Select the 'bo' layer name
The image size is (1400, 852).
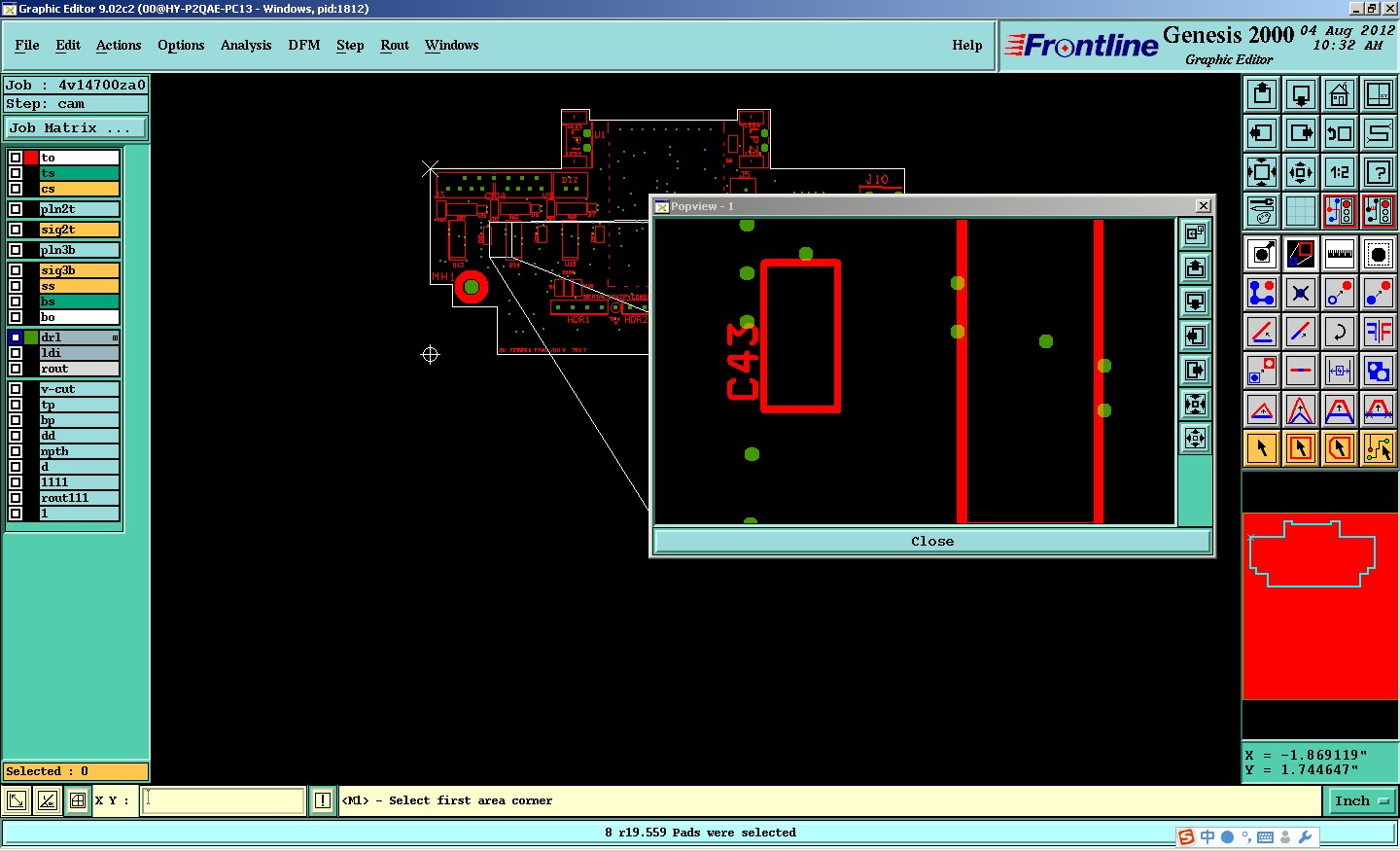coord(80,317)
